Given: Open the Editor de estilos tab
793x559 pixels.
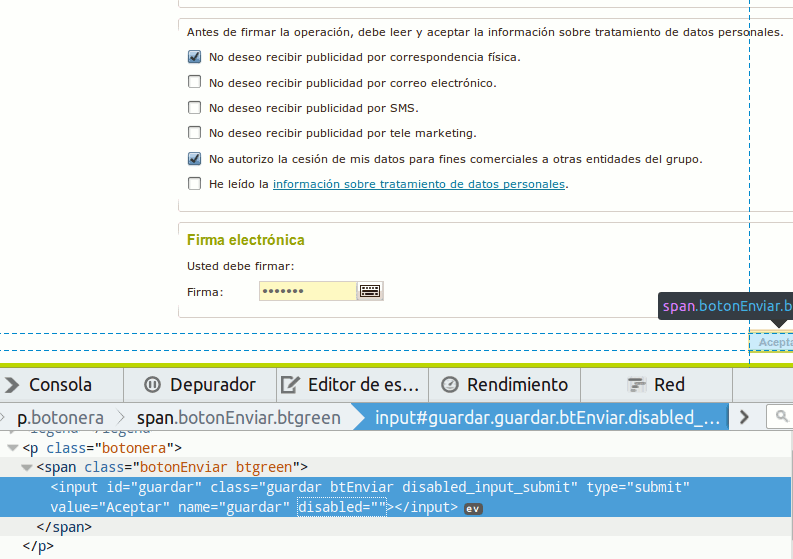Looking at the screenshot, I should 351,385.
